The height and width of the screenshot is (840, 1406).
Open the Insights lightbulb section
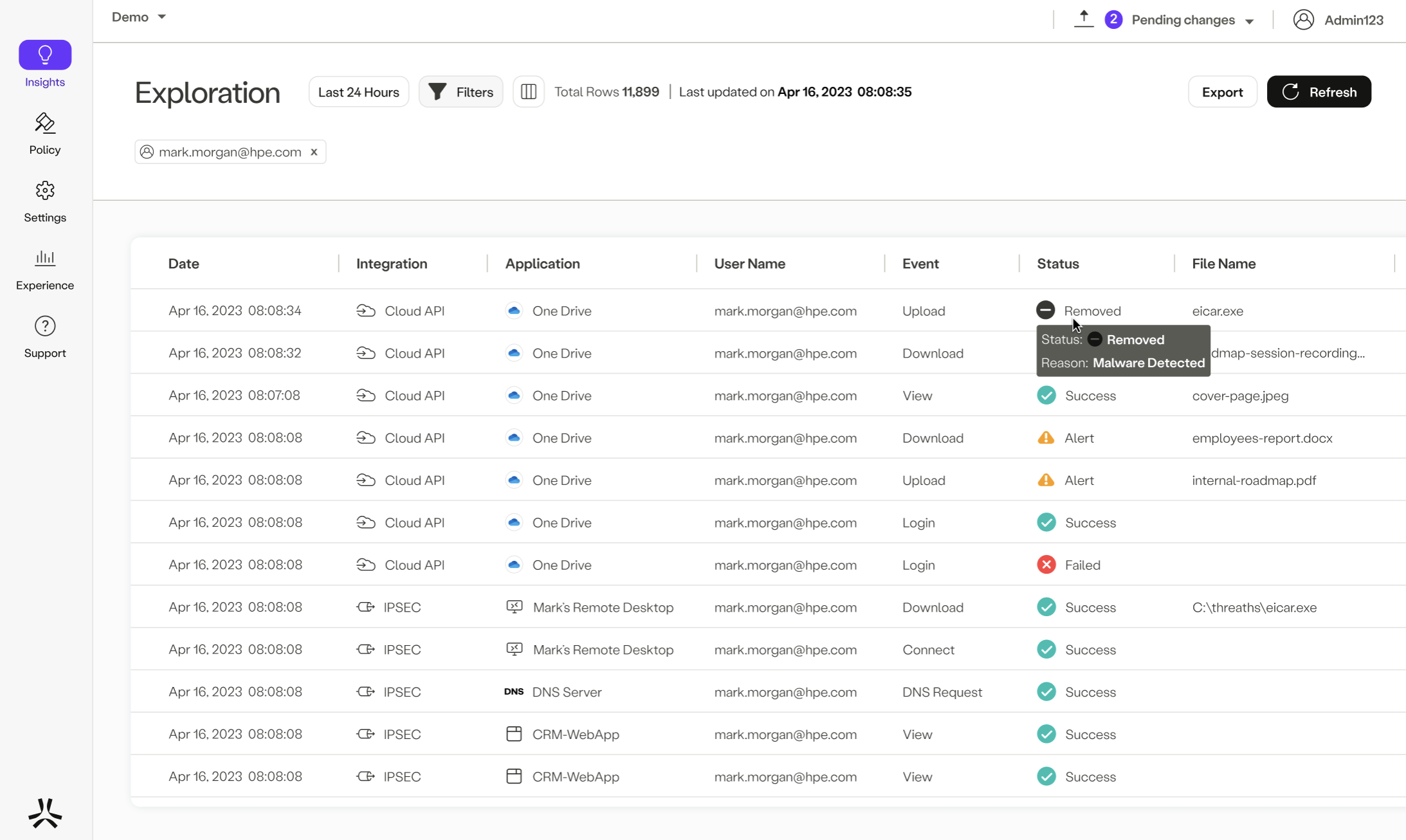(x=45, y=55)
